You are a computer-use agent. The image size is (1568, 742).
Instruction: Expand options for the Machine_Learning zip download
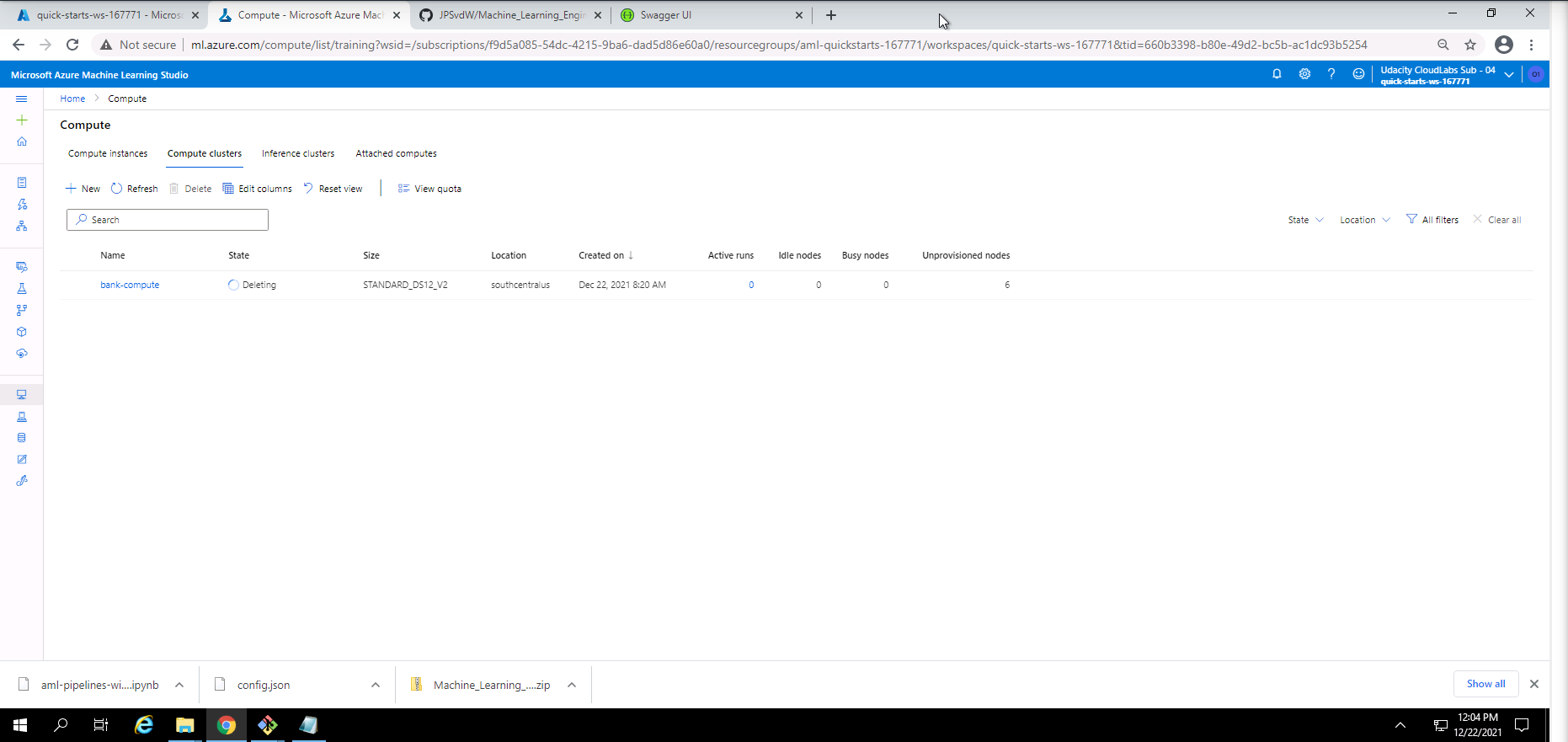click(572, 685)
